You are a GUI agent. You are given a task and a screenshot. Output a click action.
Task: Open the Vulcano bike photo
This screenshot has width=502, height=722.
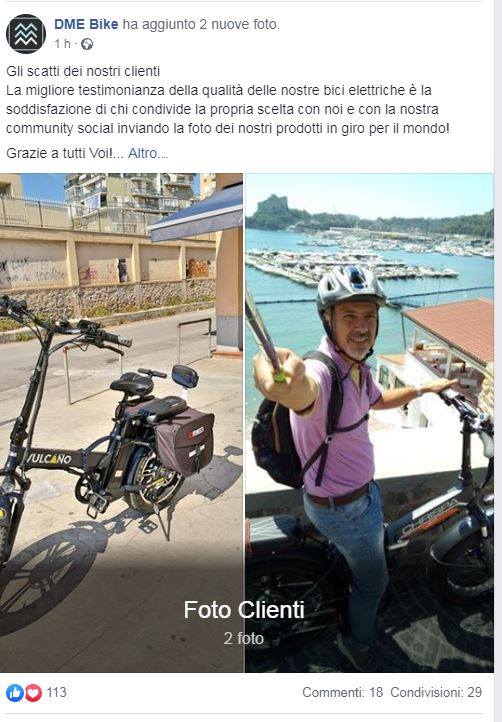tap(121, 423)
